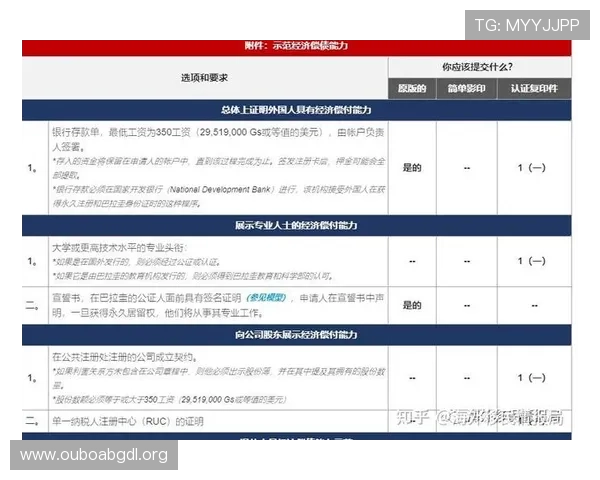
Task: Click the note about 巴拉圭的教育机构发行
Action: 193,276
